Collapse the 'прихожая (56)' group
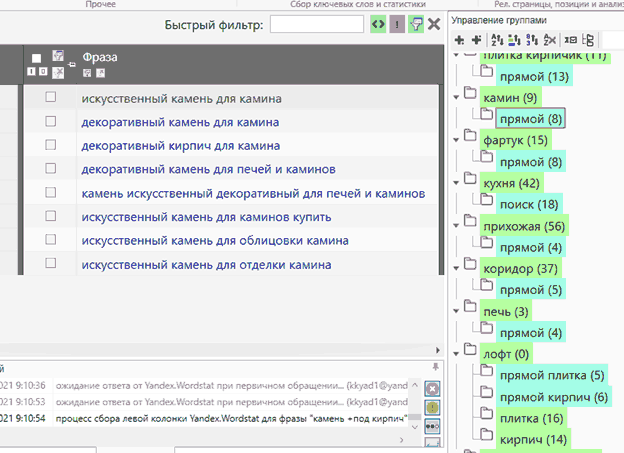This screenshot has height=453, width=624. 456,226
